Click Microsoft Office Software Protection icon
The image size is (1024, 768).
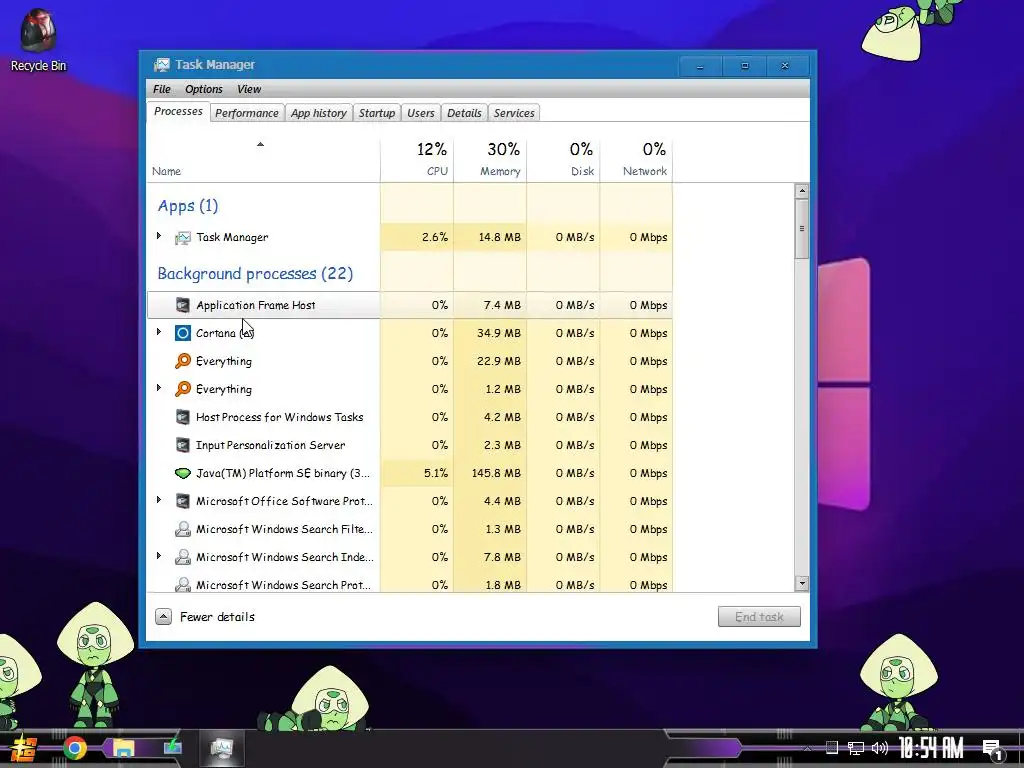tap(183, 501)
